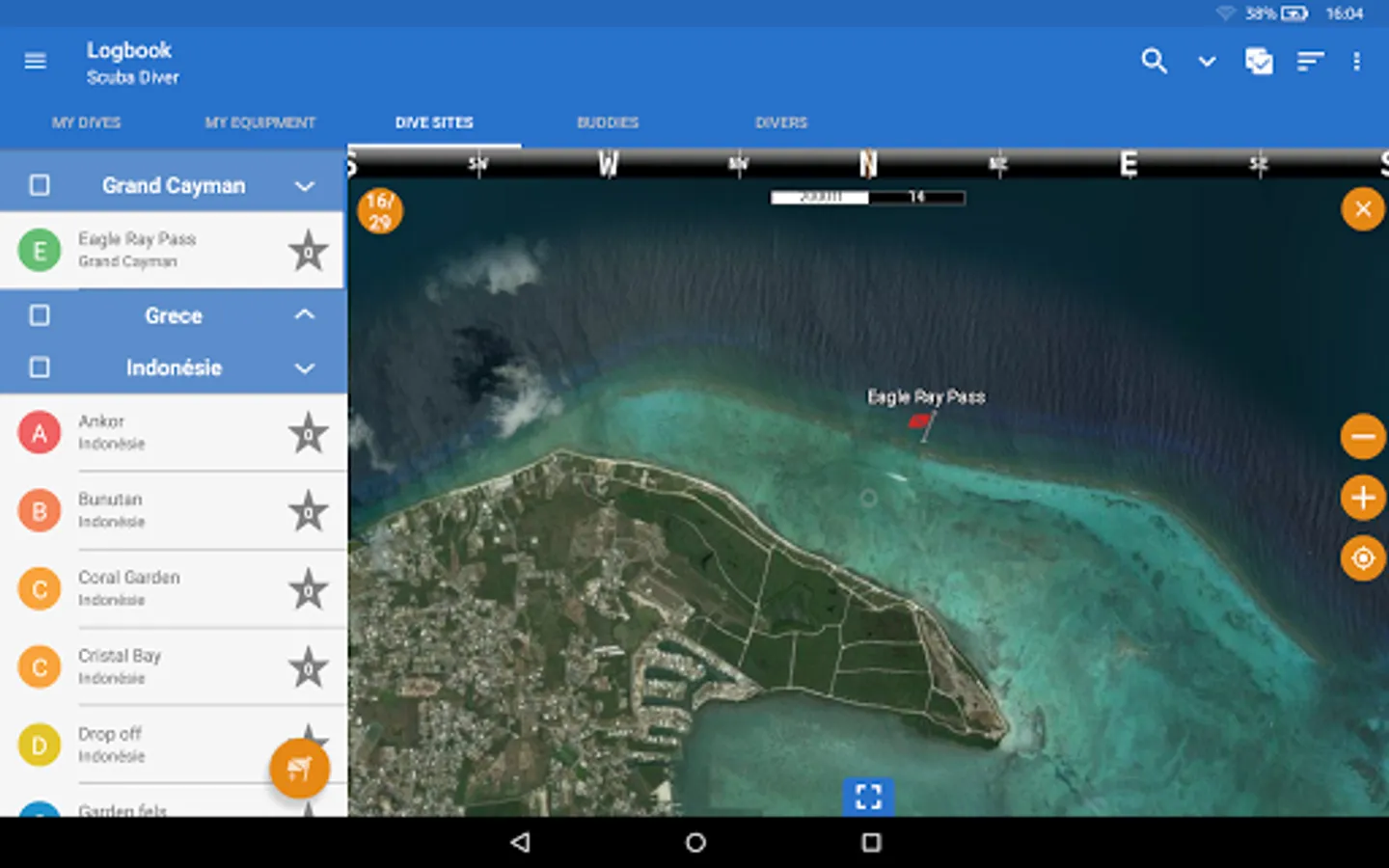1389x868 pixels.
Task: Select the C avatar for Cristal Bay
Action: click(40, 667)
